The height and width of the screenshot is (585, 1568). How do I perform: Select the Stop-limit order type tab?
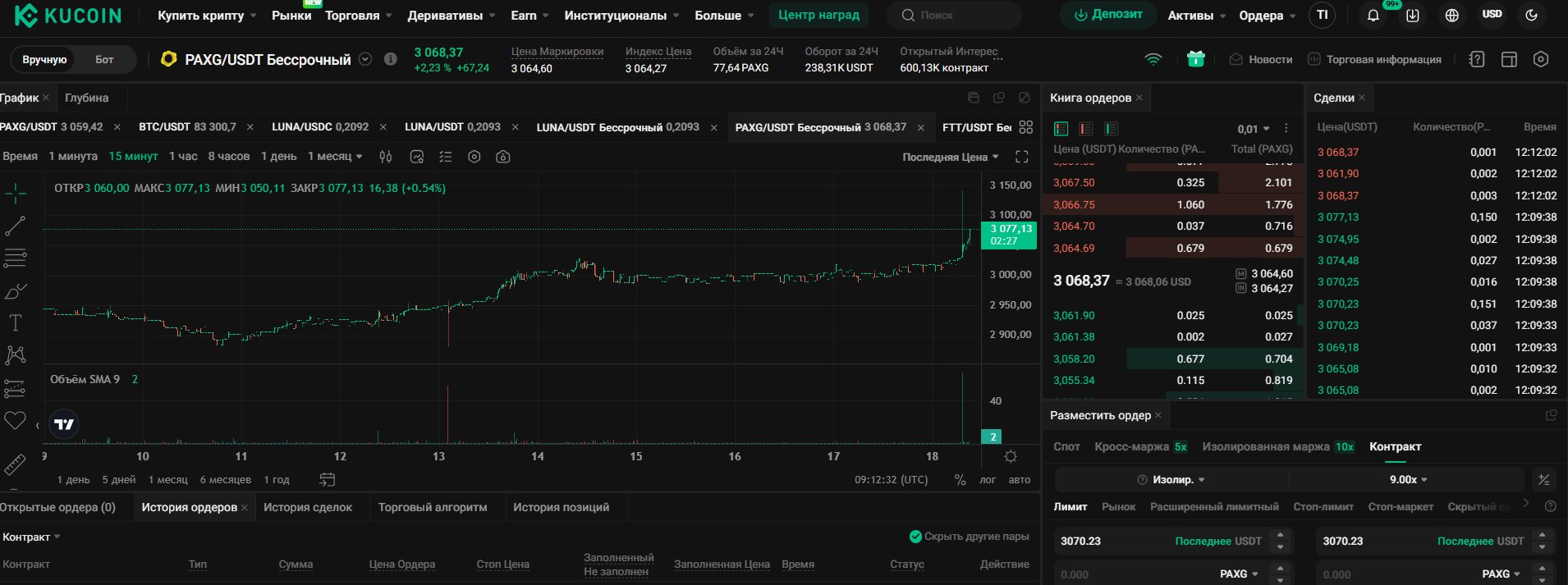click(x=1323, y=507)
